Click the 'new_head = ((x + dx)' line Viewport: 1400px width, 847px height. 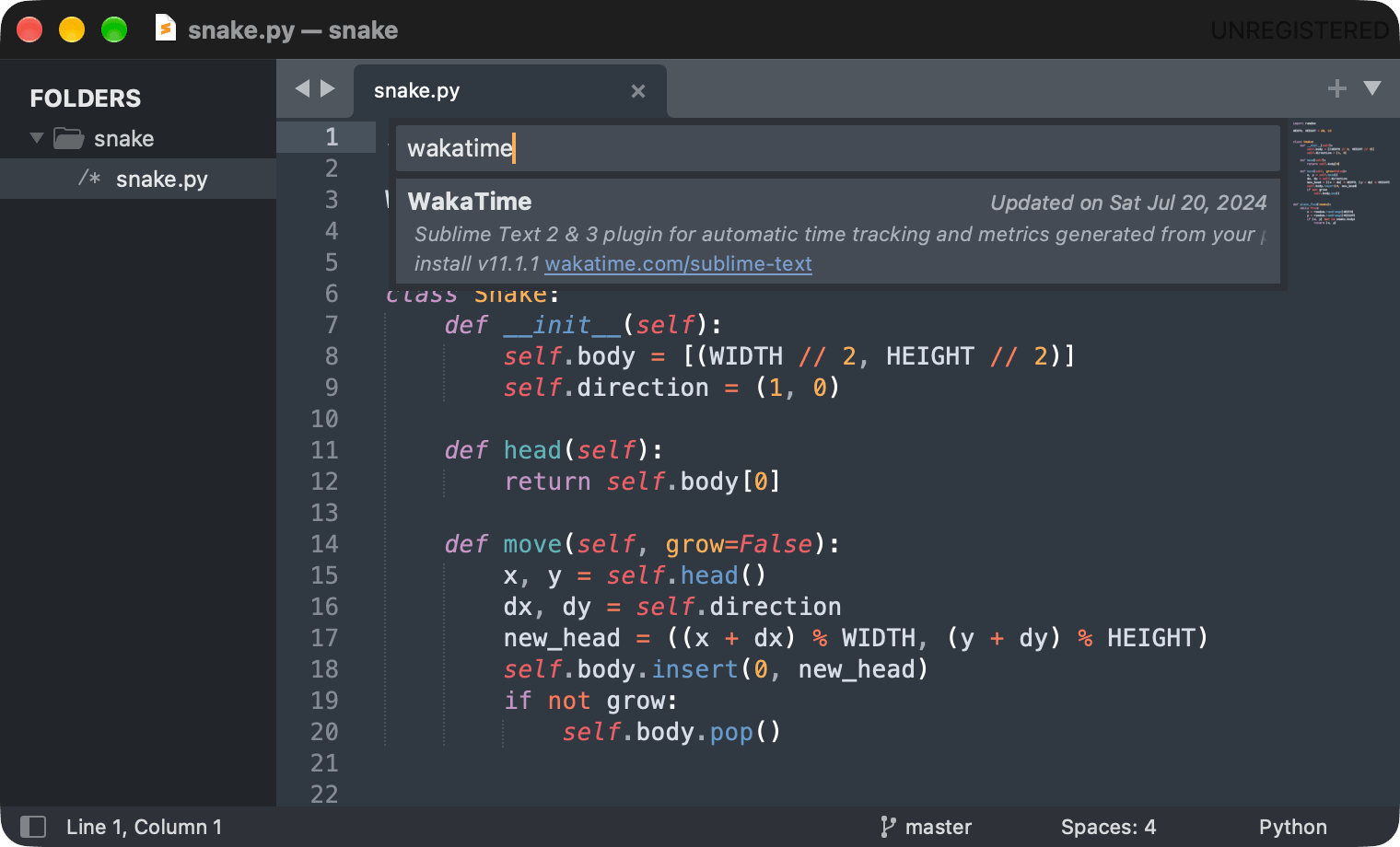(x=649, y=637)
